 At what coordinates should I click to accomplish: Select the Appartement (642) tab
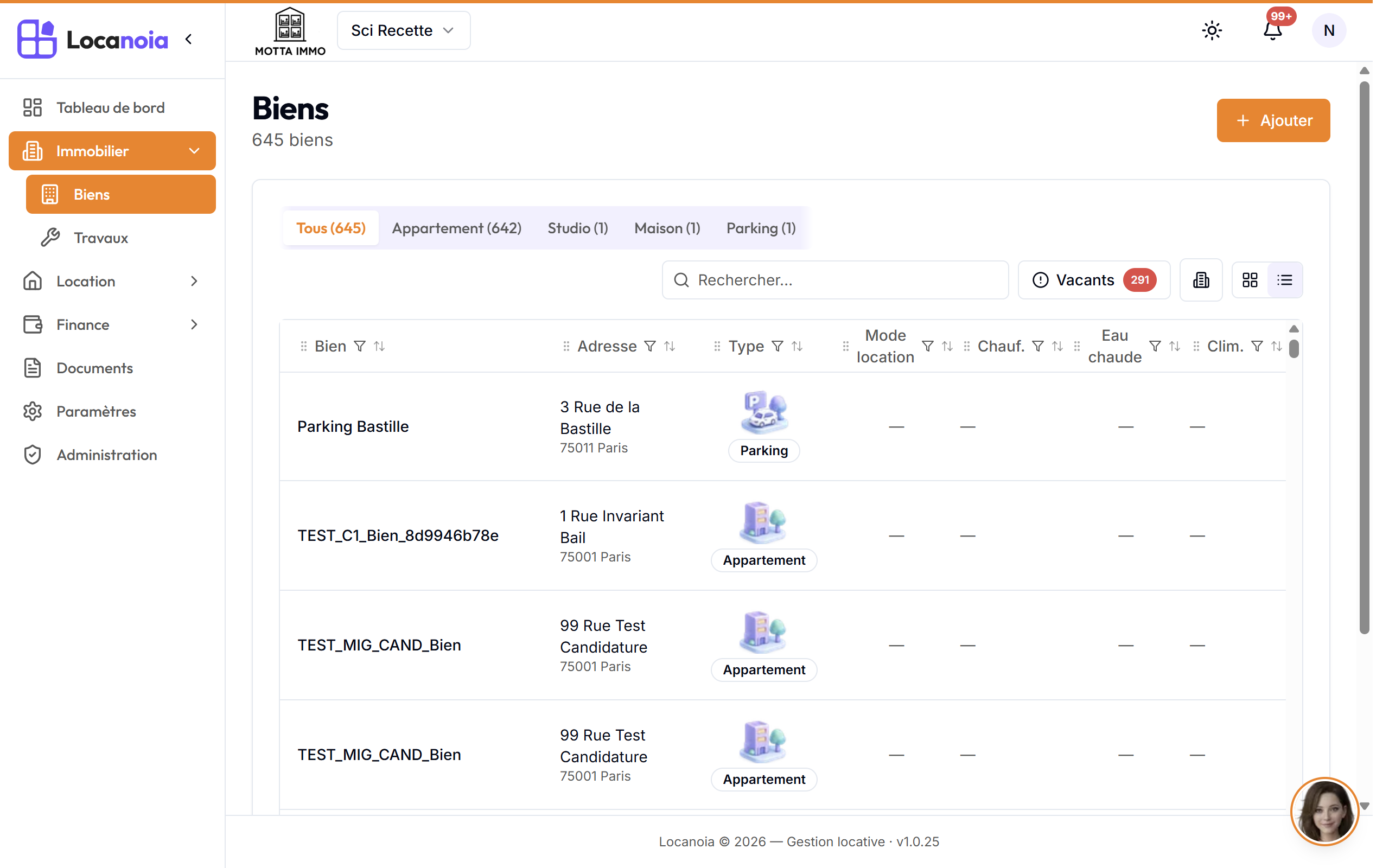point(456,228)
